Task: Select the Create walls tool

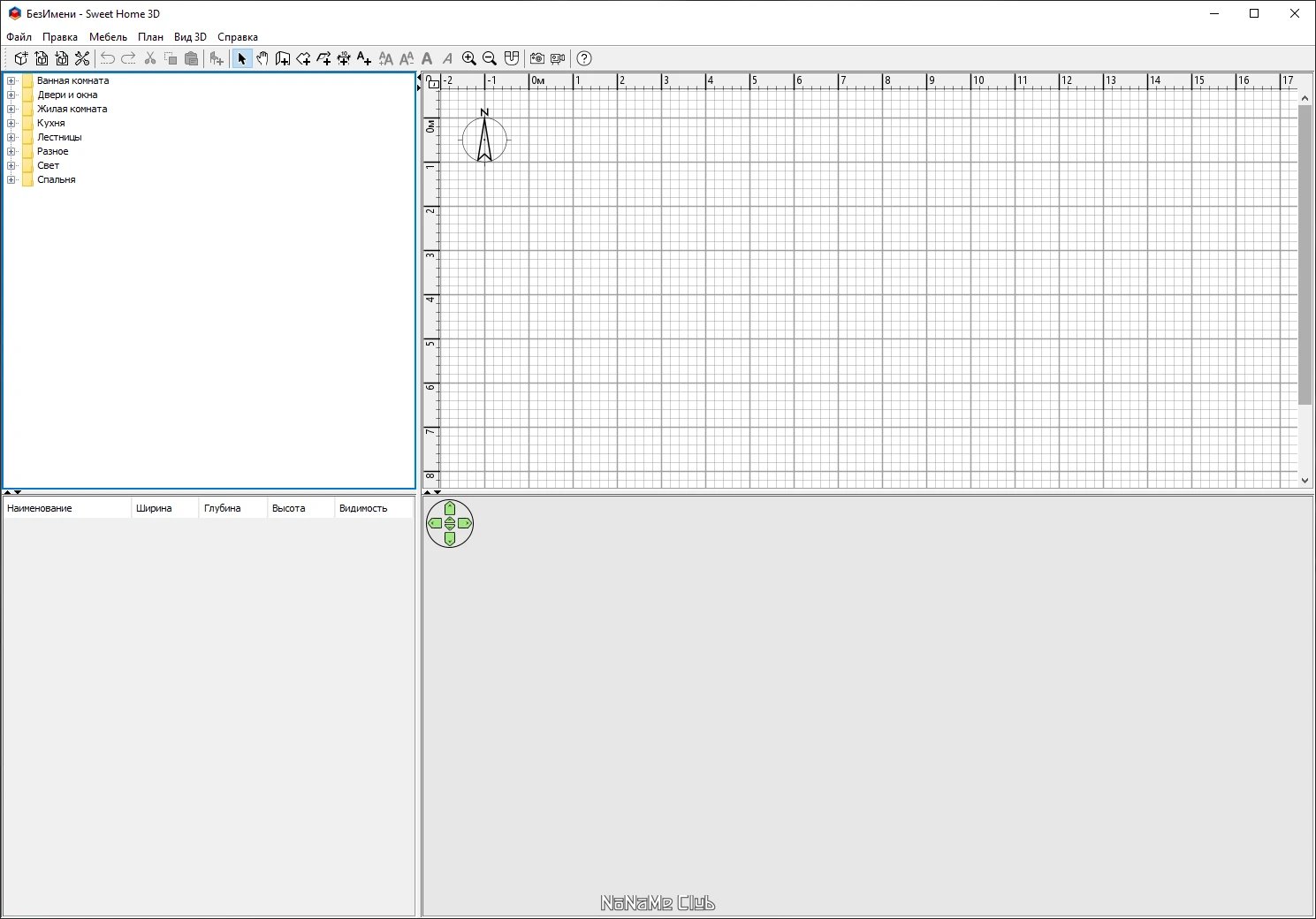Action: point(283,58)
